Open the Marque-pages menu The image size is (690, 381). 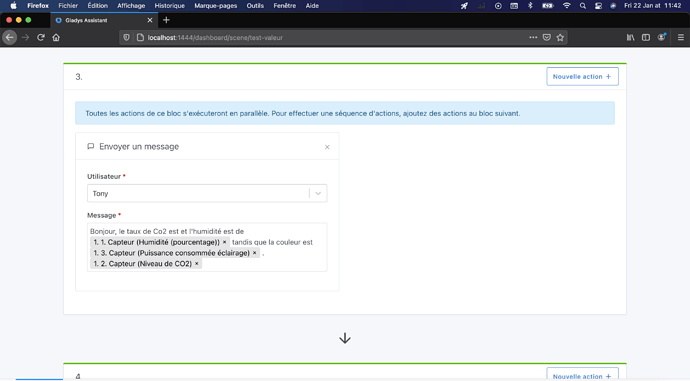pos(216,6)
